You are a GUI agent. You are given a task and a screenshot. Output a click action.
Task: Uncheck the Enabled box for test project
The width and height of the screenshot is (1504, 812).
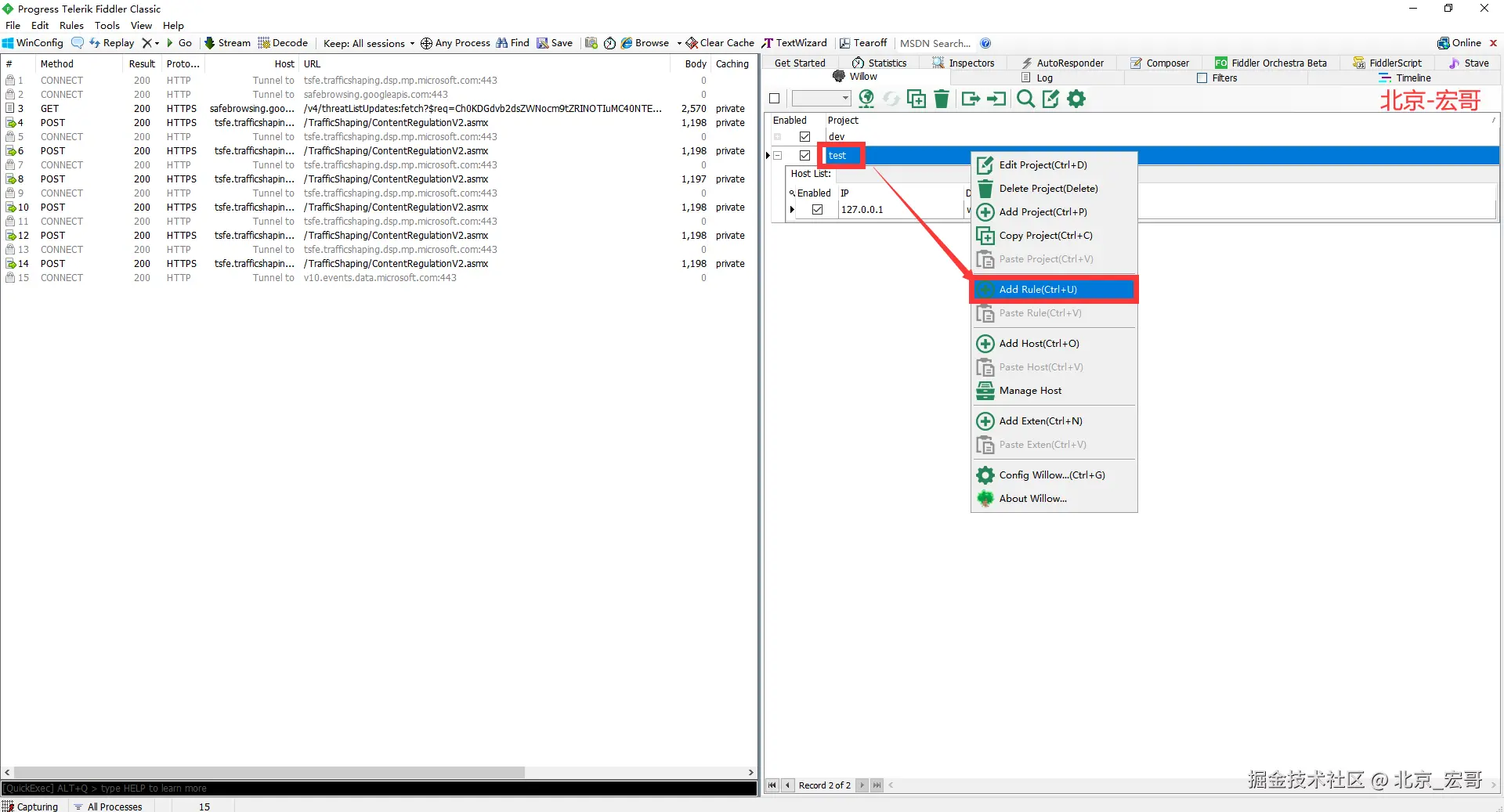click(x=804, y=156)
